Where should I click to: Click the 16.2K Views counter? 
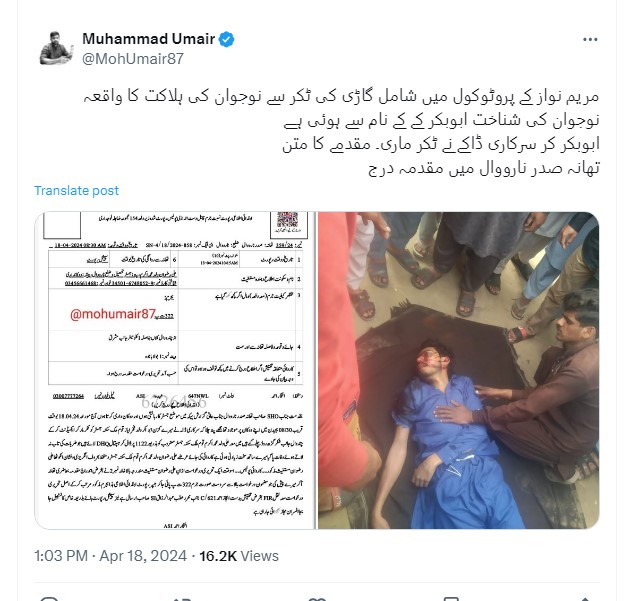[x=239, y=556]
